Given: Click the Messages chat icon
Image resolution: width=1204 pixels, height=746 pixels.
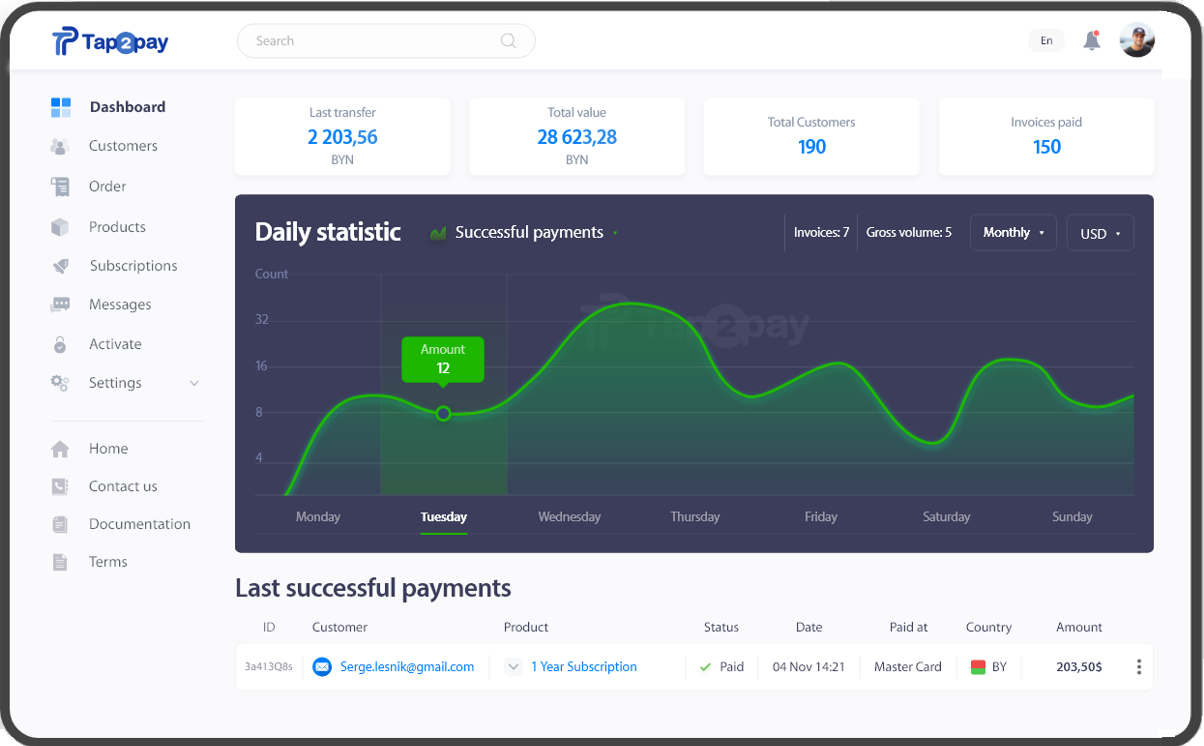Looking at the screenshot, I should pyautogui.click(x=59, y=304).
